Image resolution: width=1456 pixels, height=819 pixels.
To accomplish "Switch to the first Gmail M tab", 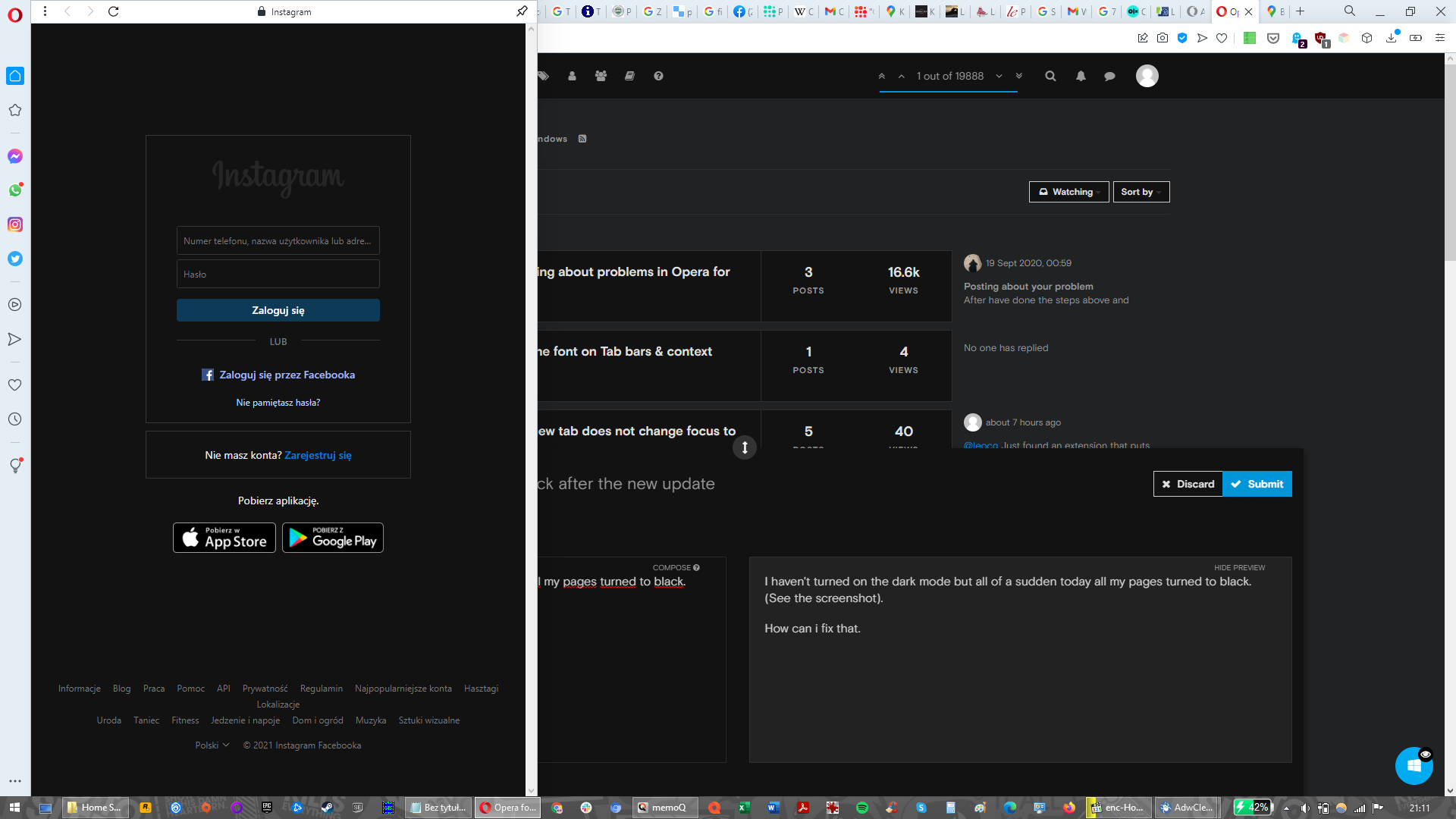I will [x=833, y=11].
